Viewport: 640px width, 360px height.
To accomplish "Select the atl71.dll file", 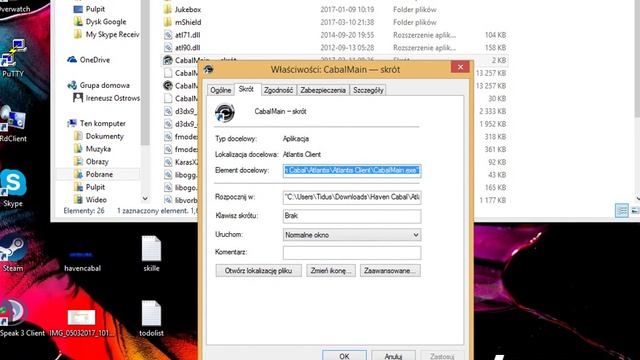I will tap(182, 35).
